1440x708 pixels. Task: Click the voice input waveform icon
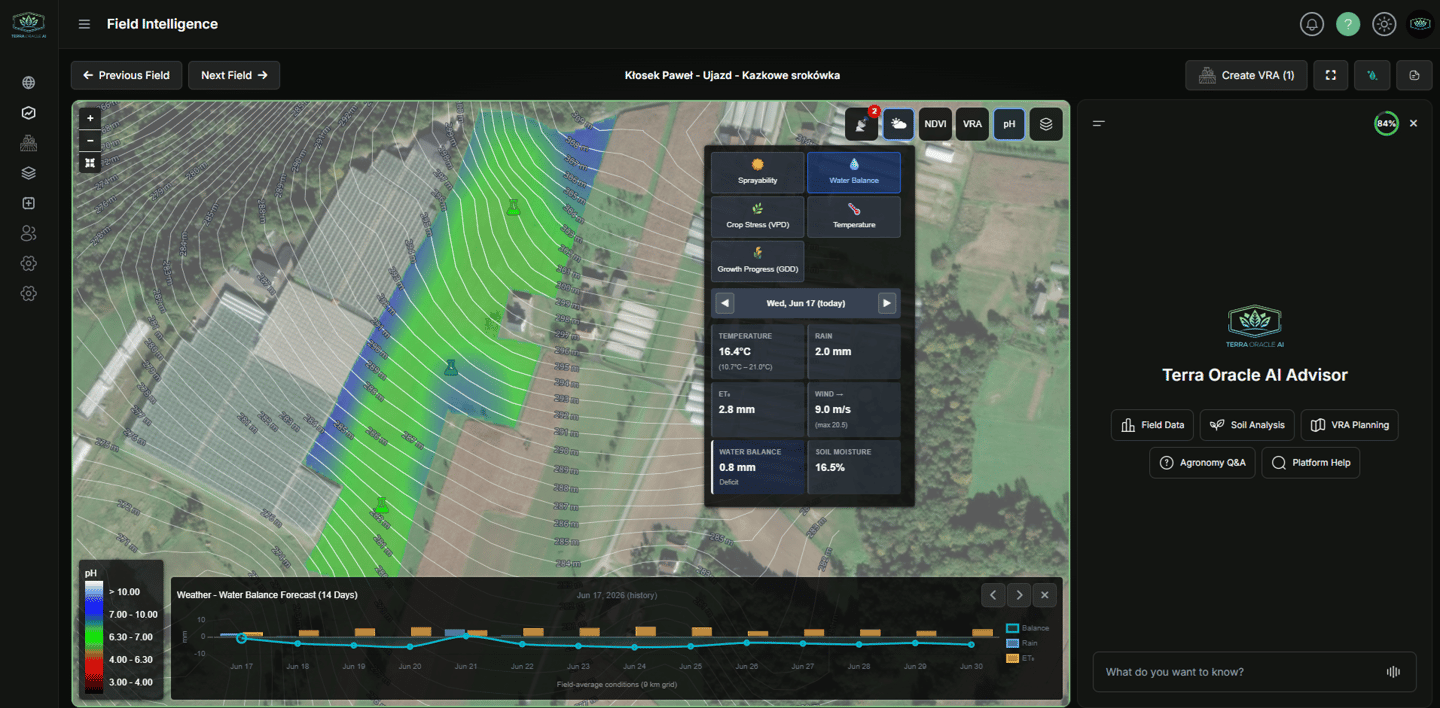1393,672
